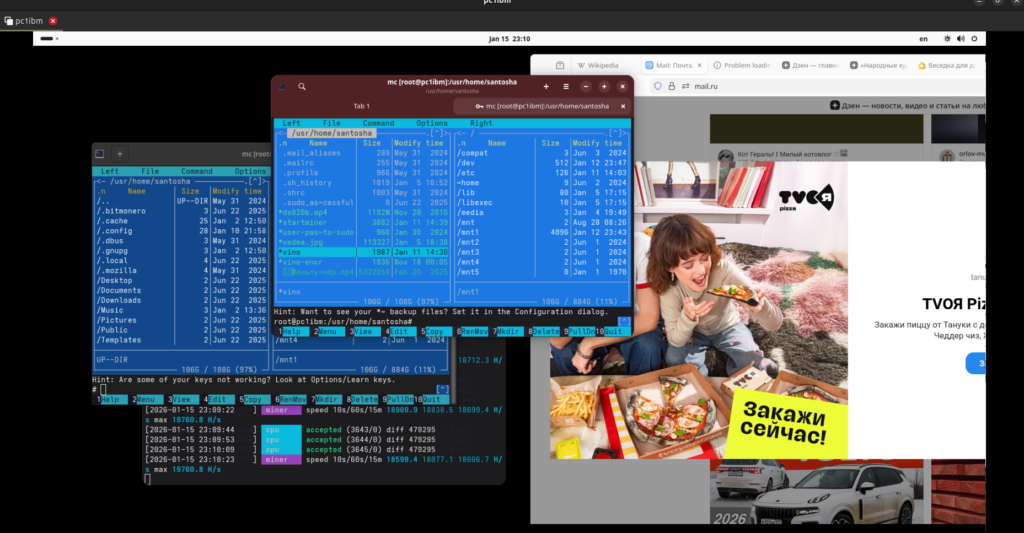The width and height of the screenshot is (1024, 533).
Task: Click the system volume speaker icon
Action: 959,38
